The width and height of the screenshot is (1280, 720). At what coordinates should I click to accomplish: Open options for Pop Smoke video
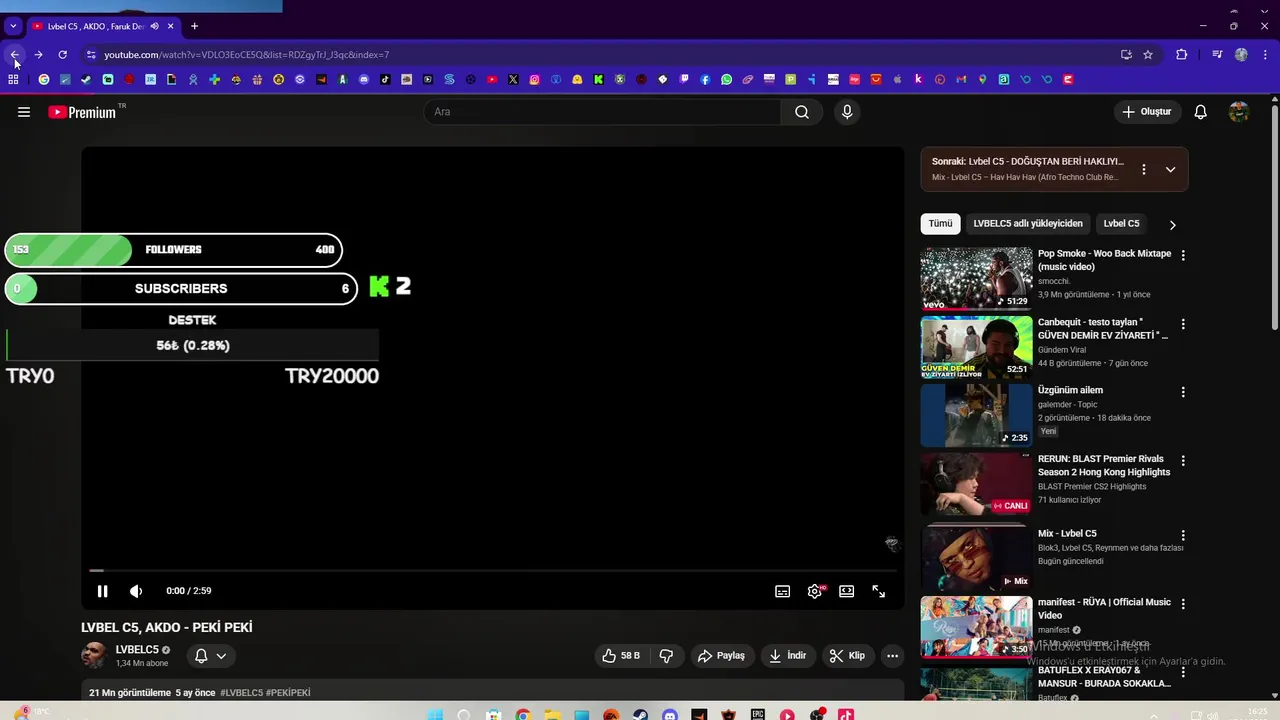[x=1183, y=256]
